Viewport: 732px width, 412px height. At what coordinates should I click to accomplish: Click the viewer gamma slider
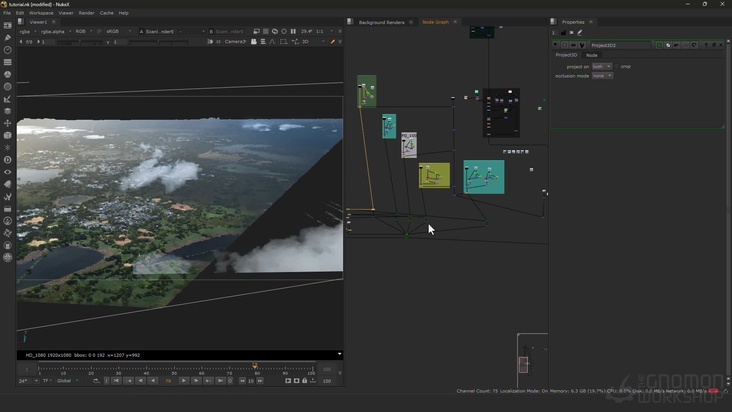pyautogui.click(x=158, y=42)
